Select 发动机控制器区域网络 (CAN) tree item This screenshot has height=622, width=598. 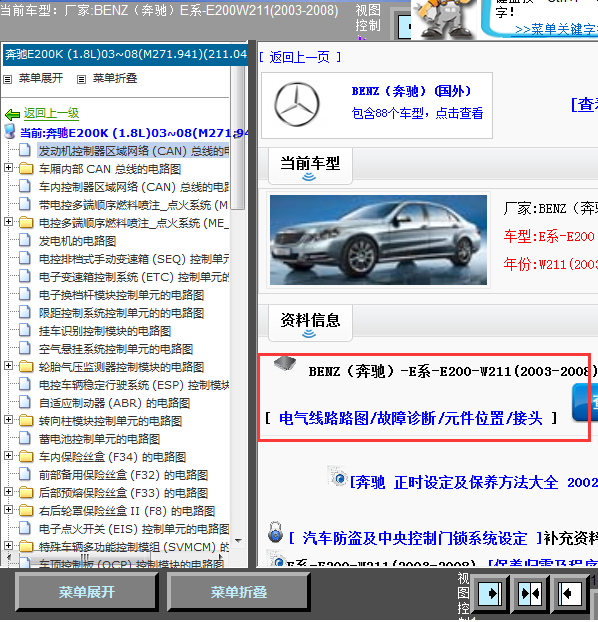coord(134,151)
